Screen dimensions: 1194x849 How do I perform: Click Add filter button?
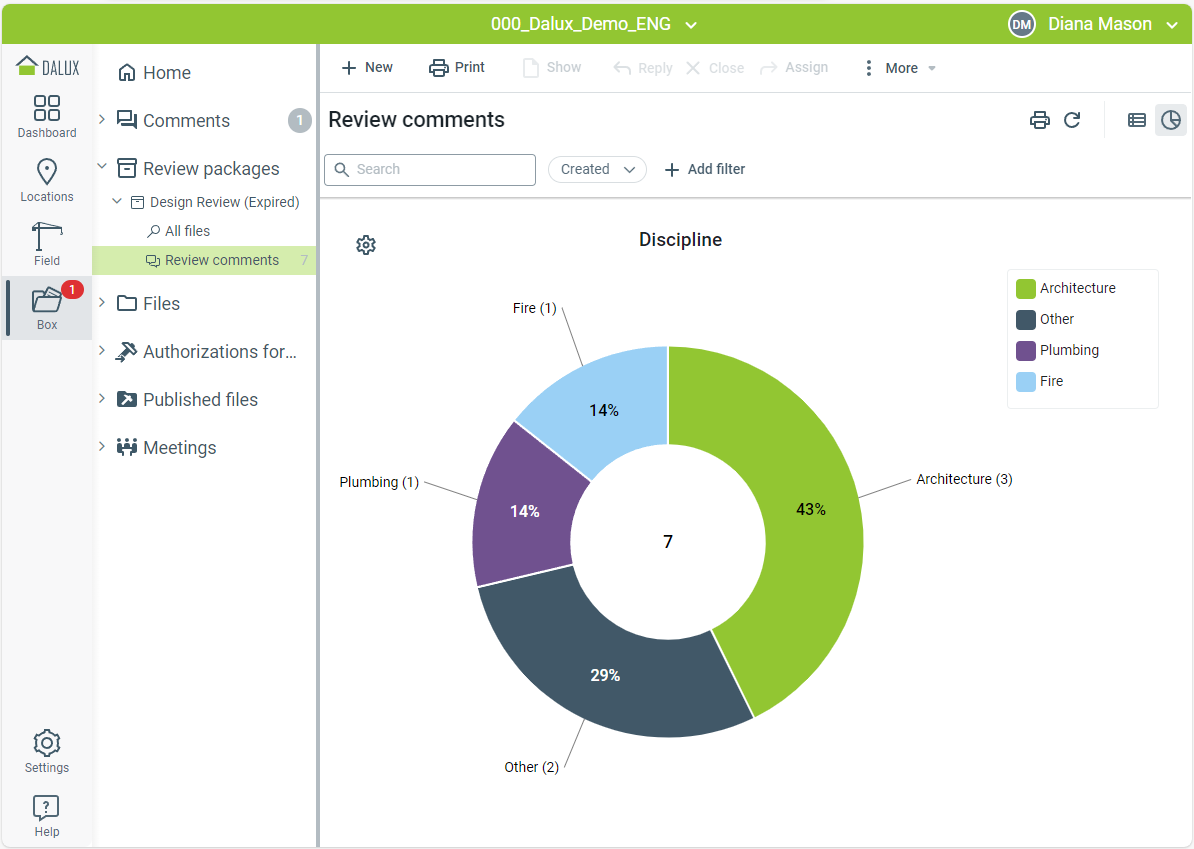[705, 169]
